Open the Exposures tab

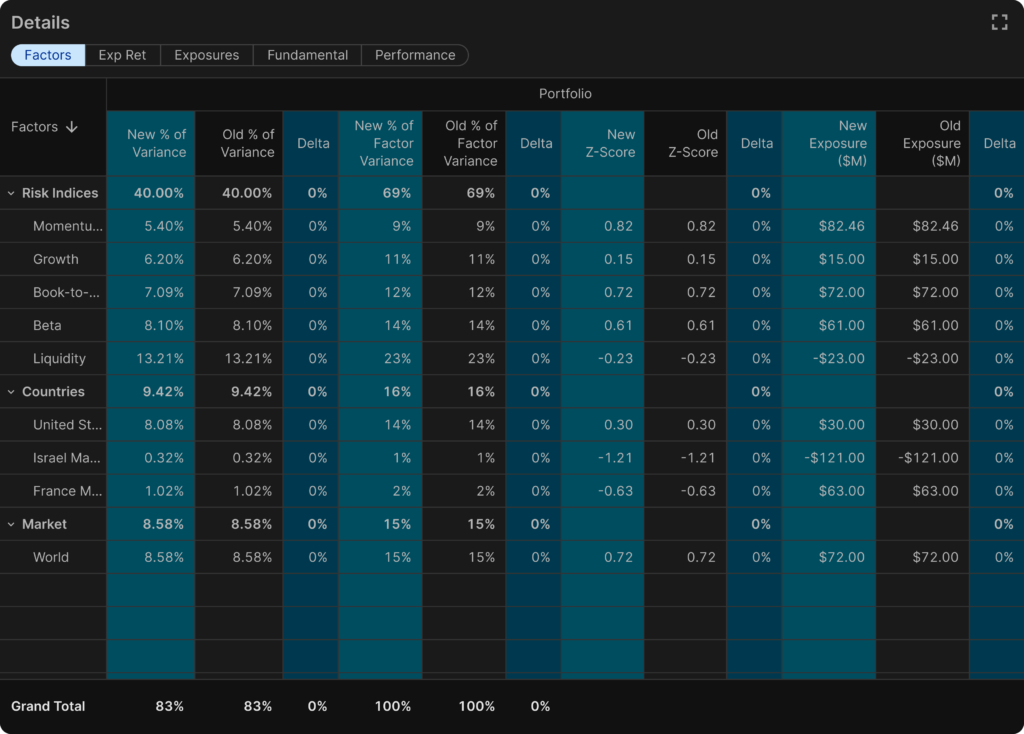click(206, 55)
